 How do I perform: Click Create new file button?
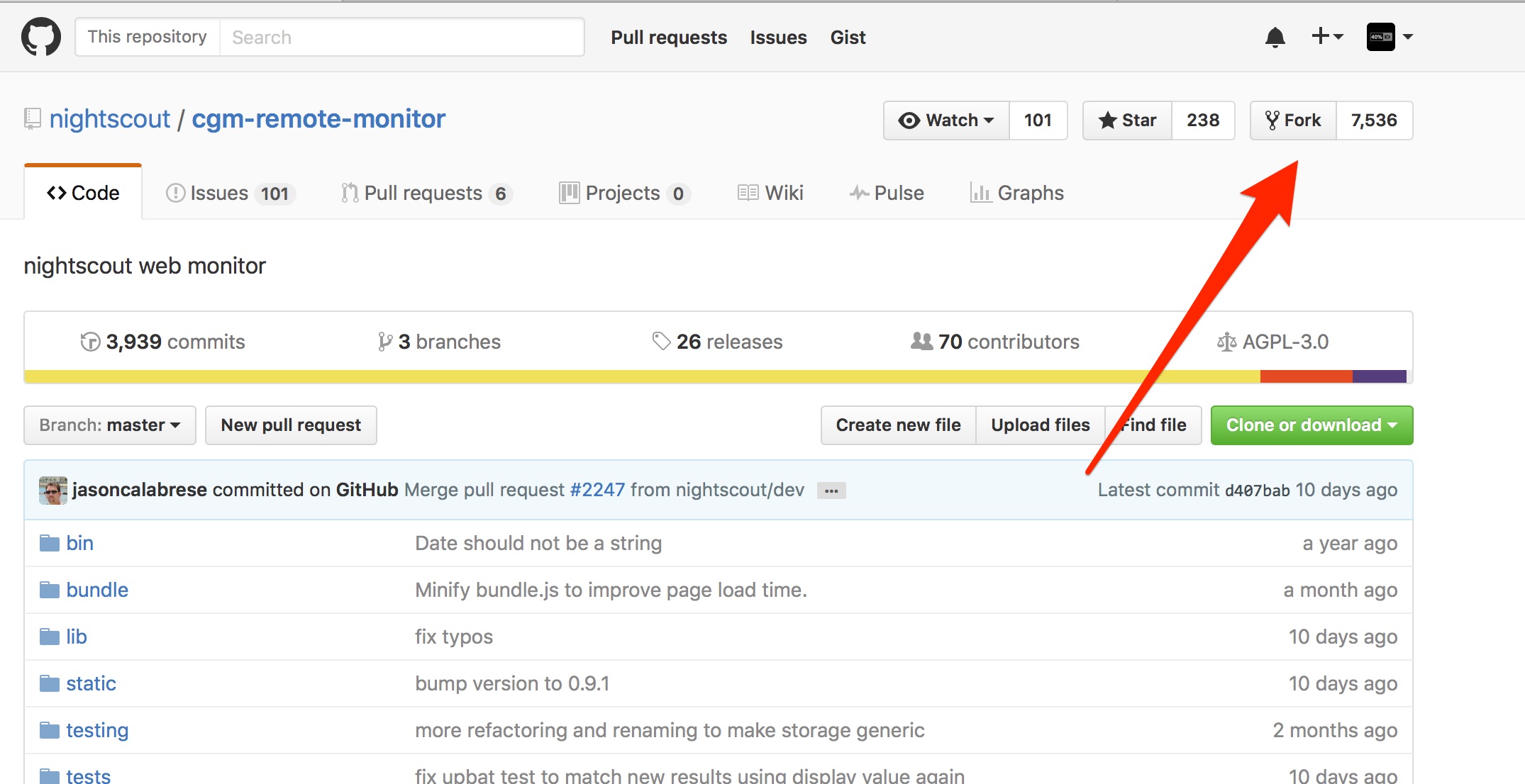(898, 425)
